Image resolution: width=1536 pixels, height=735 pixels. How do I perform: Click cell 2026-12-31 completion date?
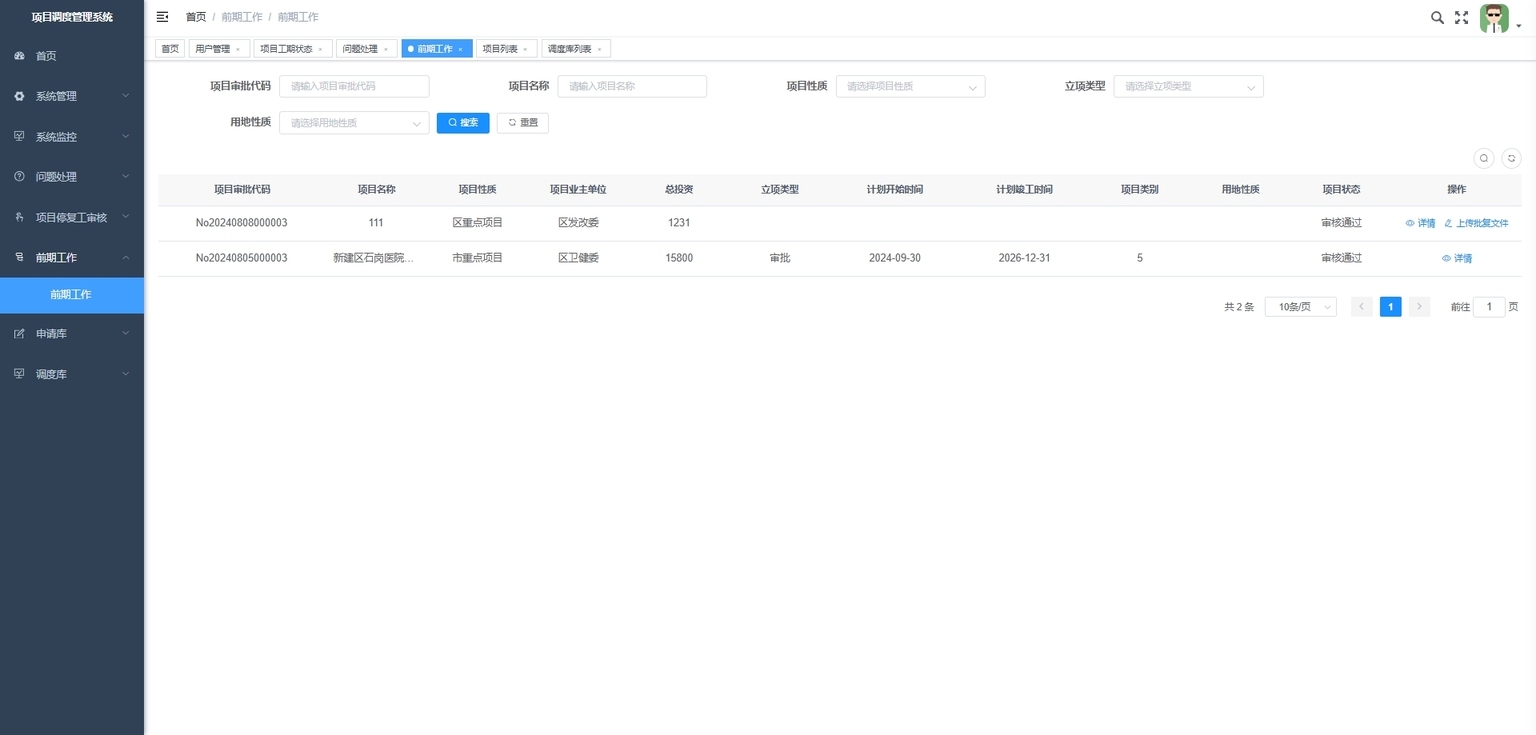click(x=1024, y=258)
